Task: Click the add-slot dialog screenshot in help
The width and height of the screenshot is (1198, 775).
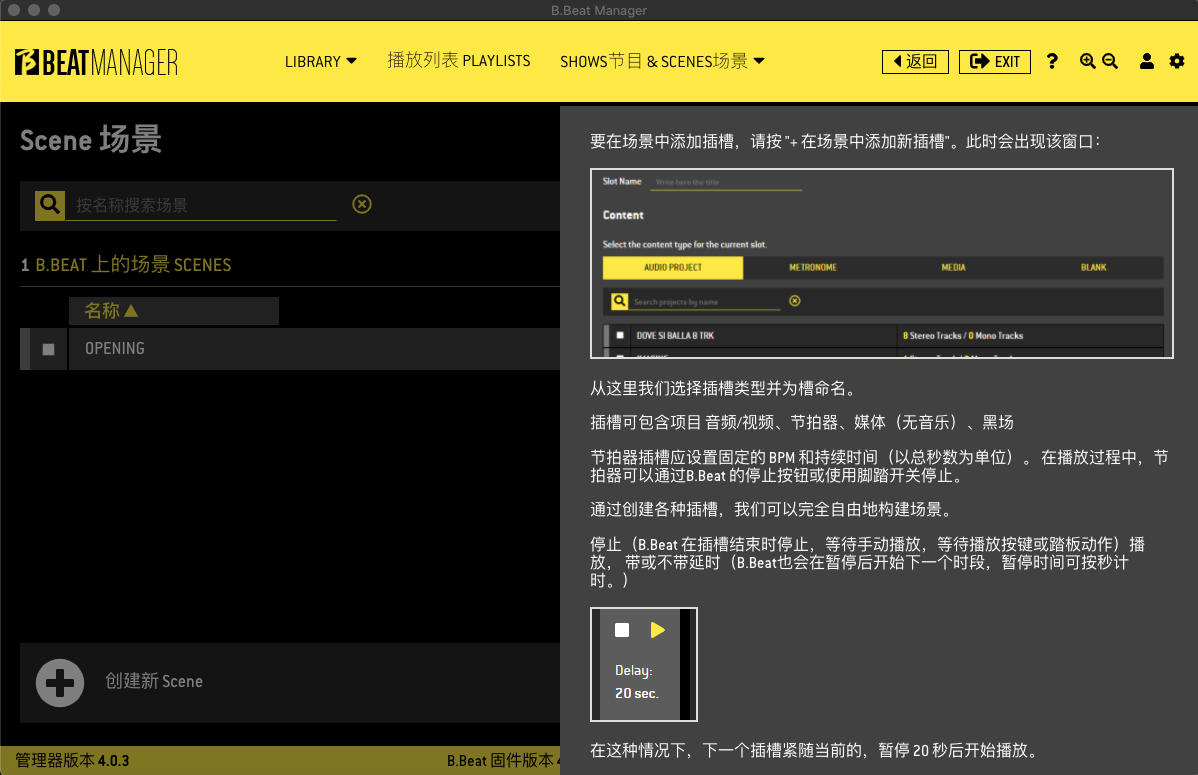Action: coord(882,263)
